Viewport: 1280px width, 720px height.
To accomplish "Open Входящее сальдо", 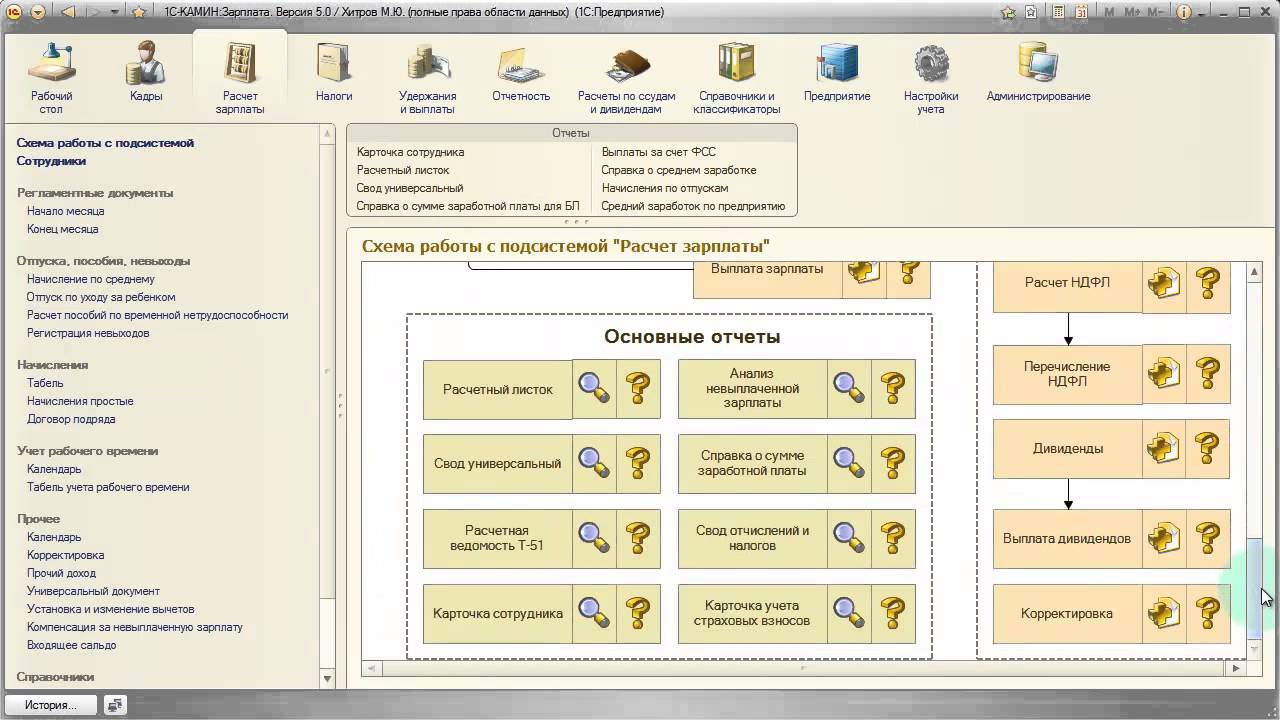I will pos(72,645).
